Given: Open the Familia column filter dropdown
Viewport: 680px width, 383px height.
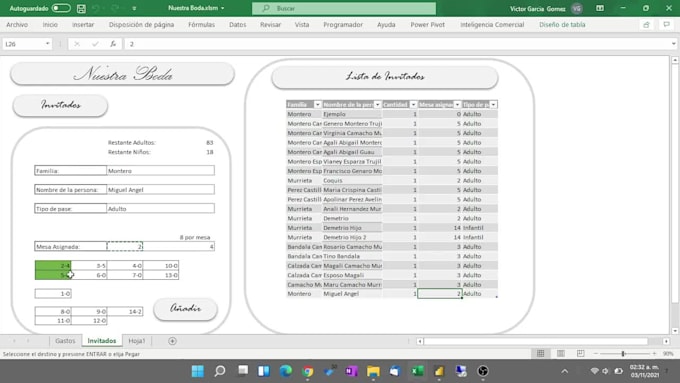Looking at the screenshot, I should pyautogui.click(x=317, y=105).
